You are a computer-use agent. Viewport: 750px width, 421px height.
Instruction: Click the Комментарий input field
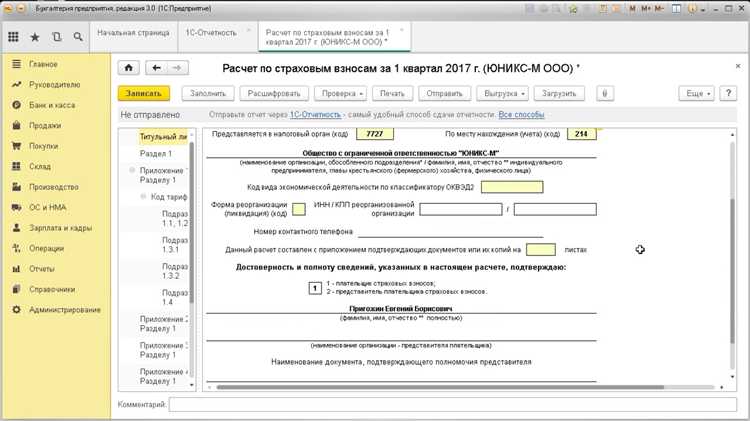[452, 405]
